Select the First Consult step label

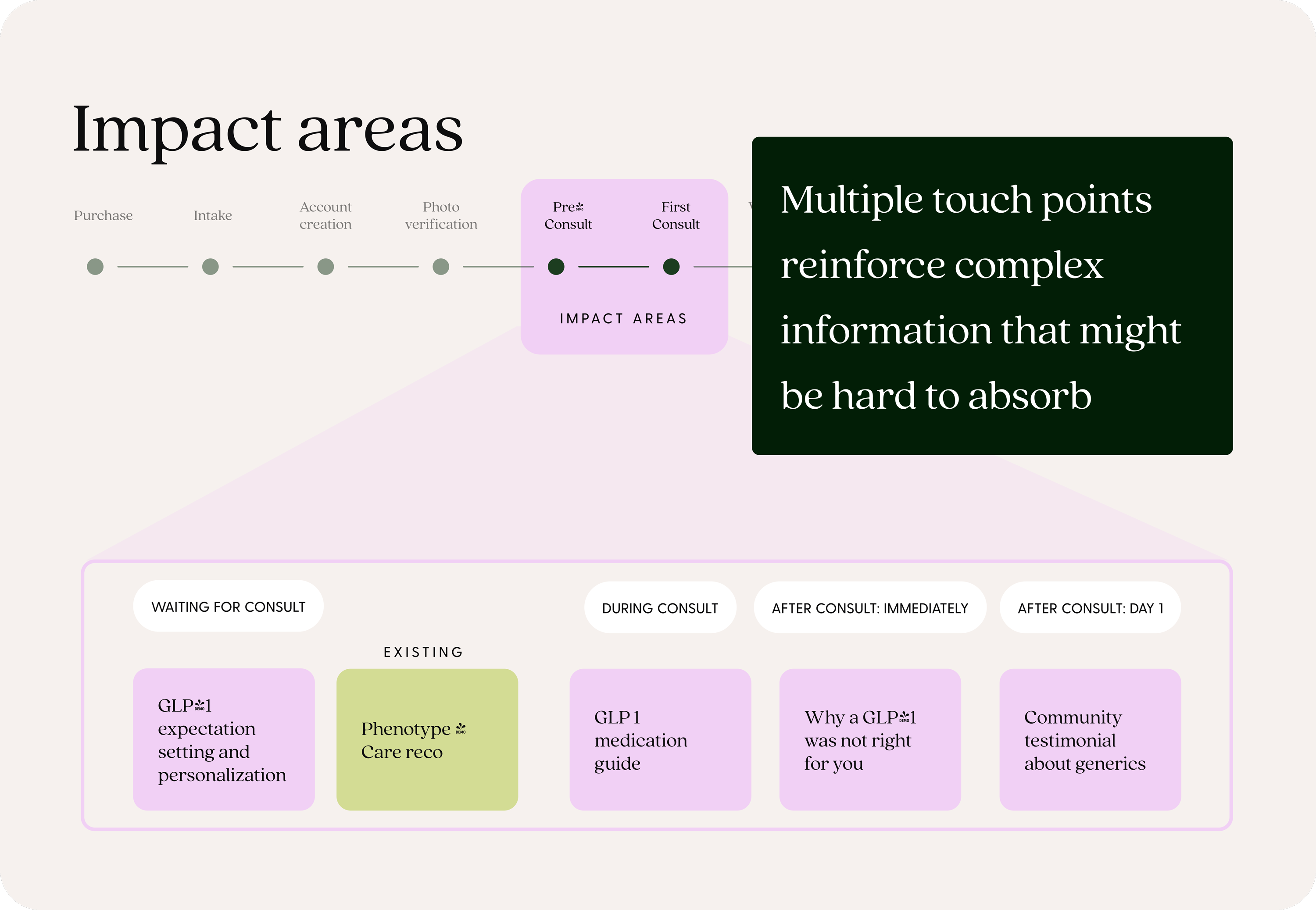click(676, 215)
